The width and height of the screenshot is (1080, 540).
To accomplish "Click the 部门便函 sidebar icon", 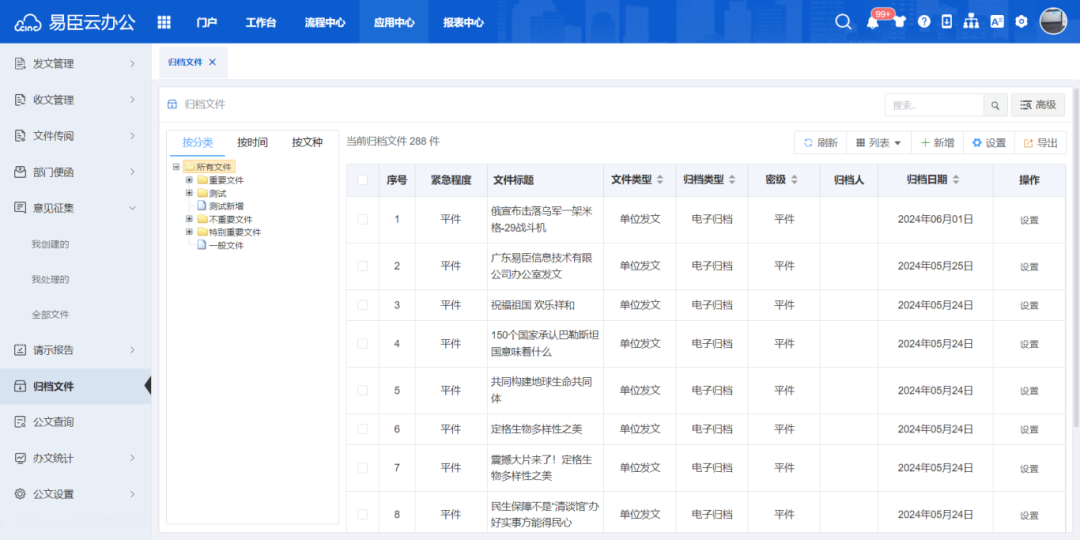I will coord(20,172).
